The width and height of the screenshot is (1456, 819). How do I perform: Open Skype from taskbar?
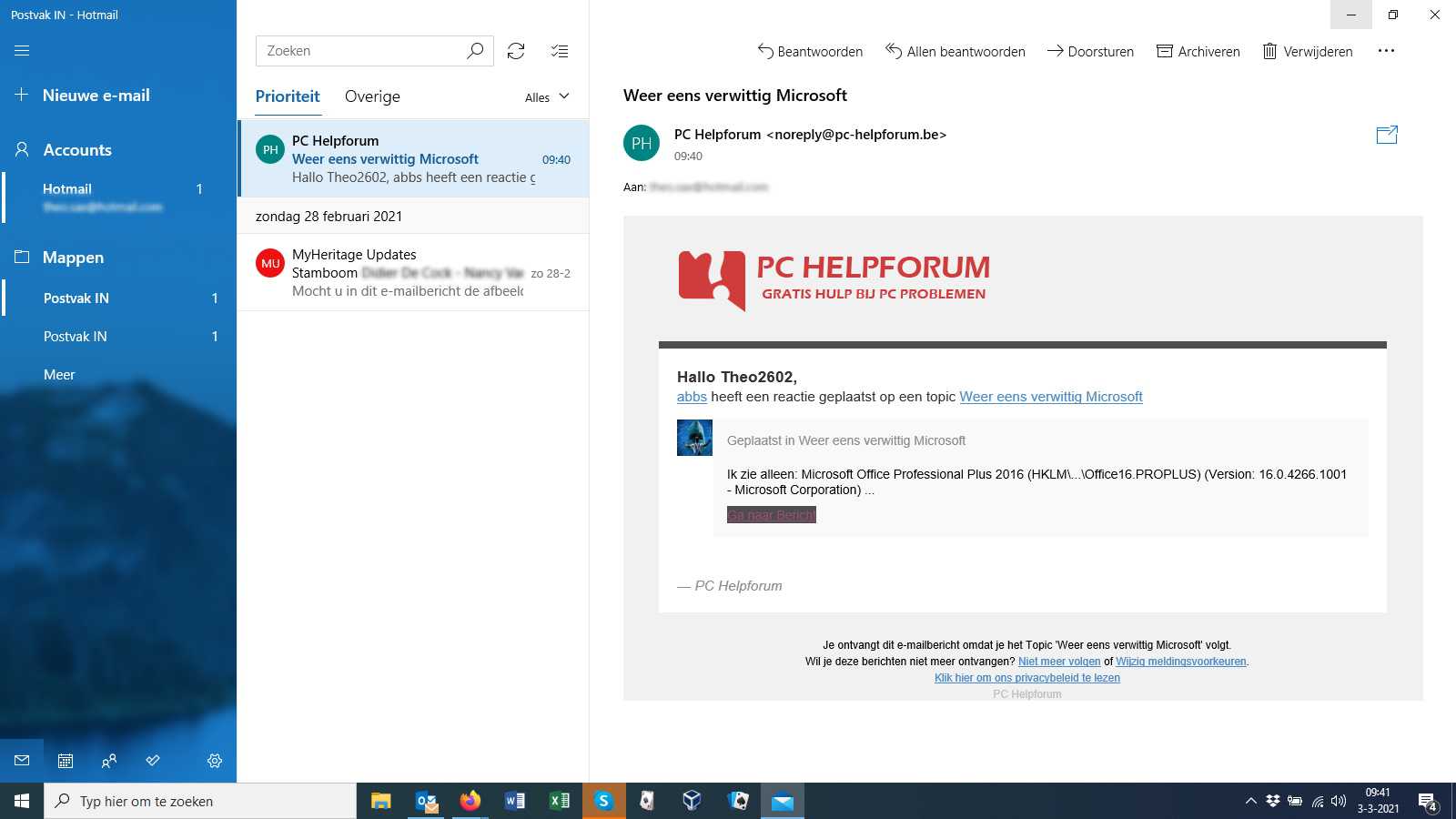pyautogui.click(x=603, y=801)
